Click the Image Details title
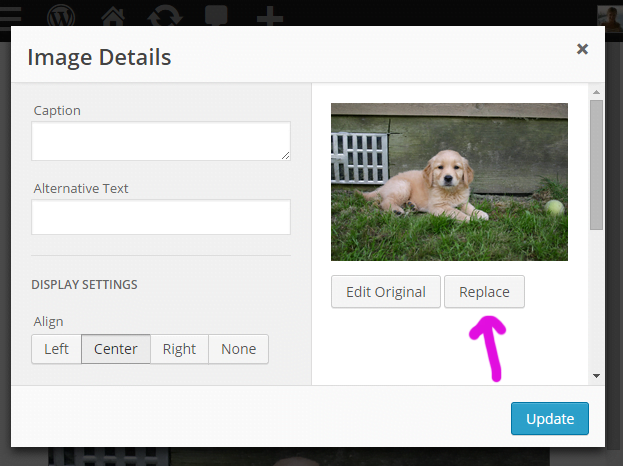The height and width of the screenshot is (466, 623). [99, 57]
